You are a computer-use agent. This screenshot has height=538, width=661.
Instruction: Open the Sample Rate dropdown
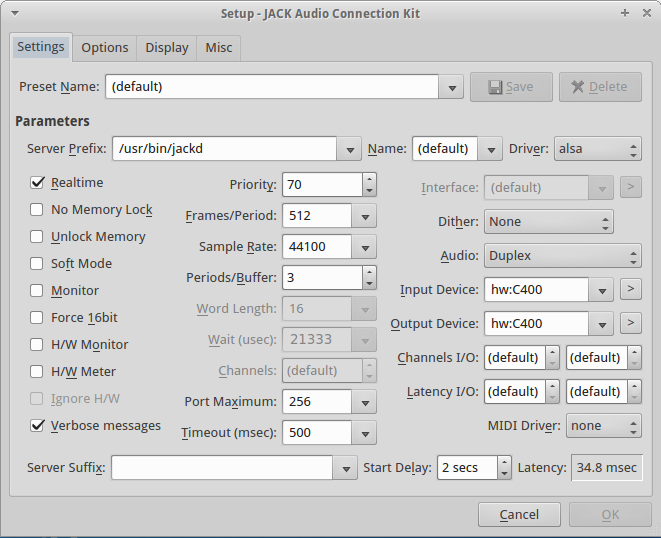click(365, 247)
